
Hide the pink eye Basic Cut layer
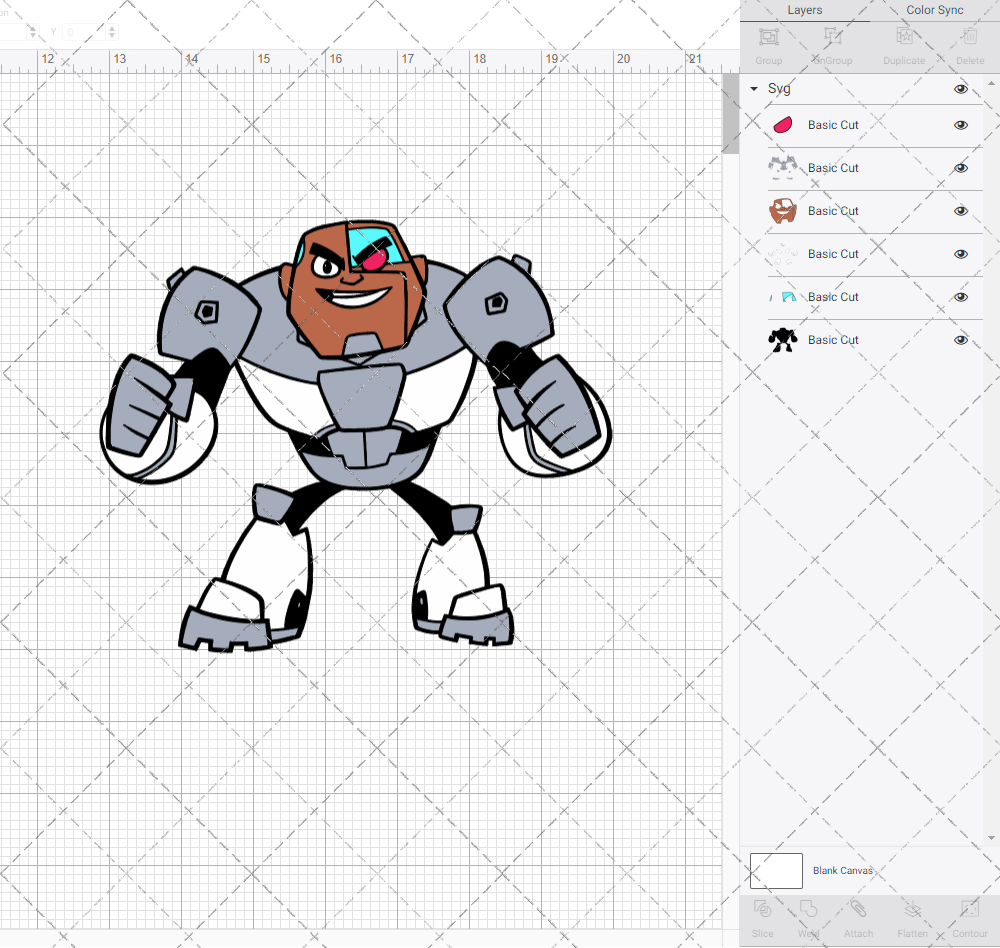click(960, 125)
